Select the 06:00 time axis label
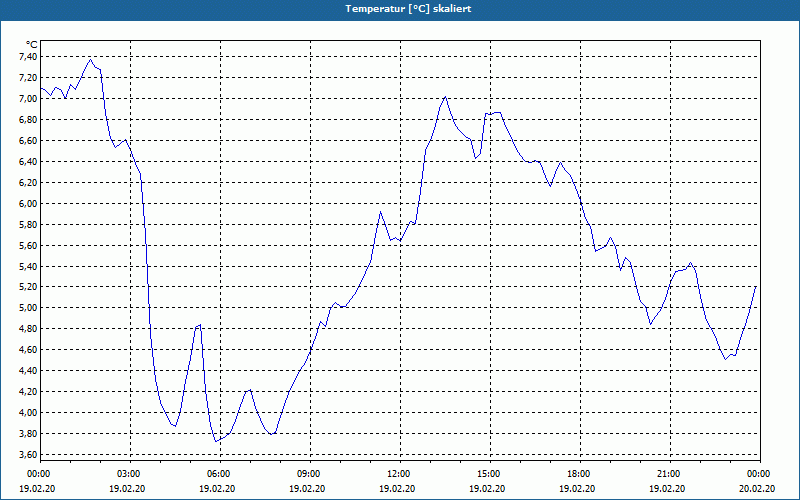 click(220, 473)
